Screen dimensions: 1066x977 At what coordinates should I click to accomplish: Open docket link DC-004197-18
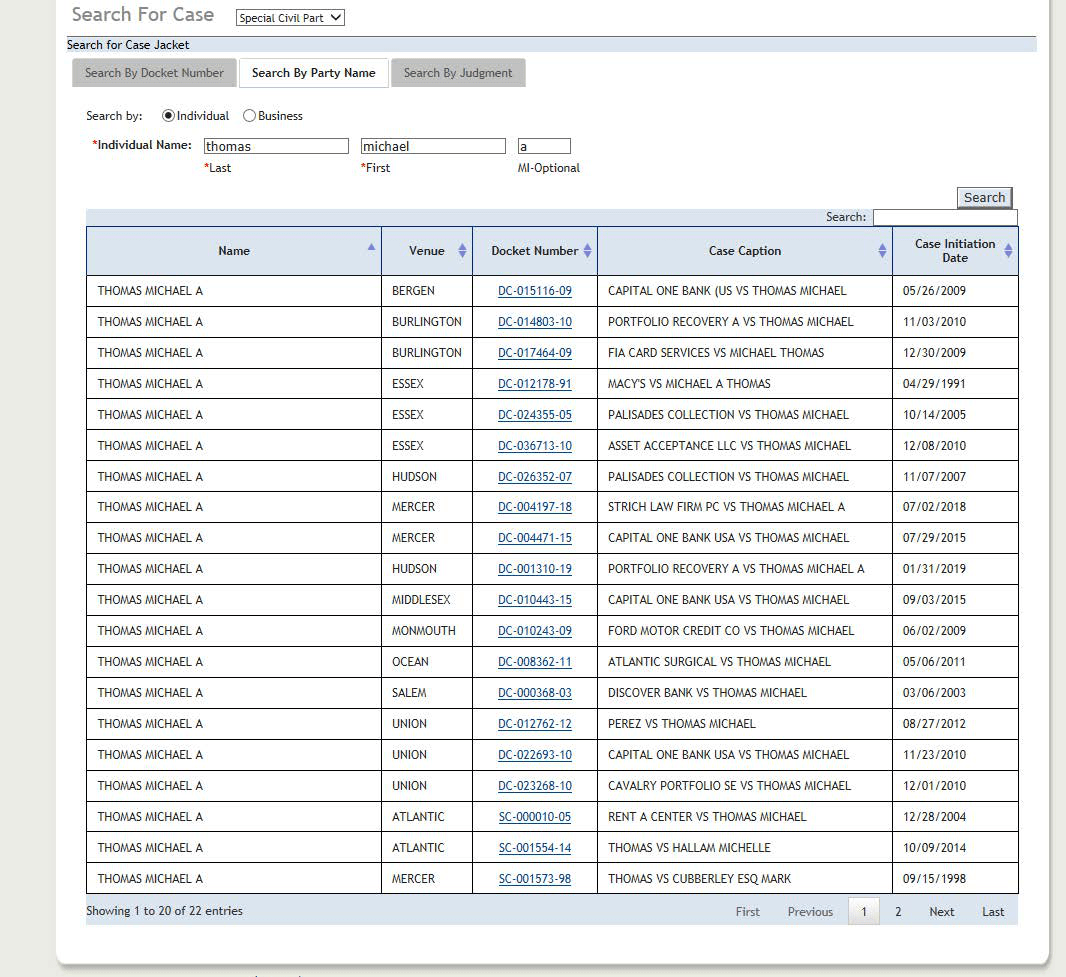tap(535, 507)
